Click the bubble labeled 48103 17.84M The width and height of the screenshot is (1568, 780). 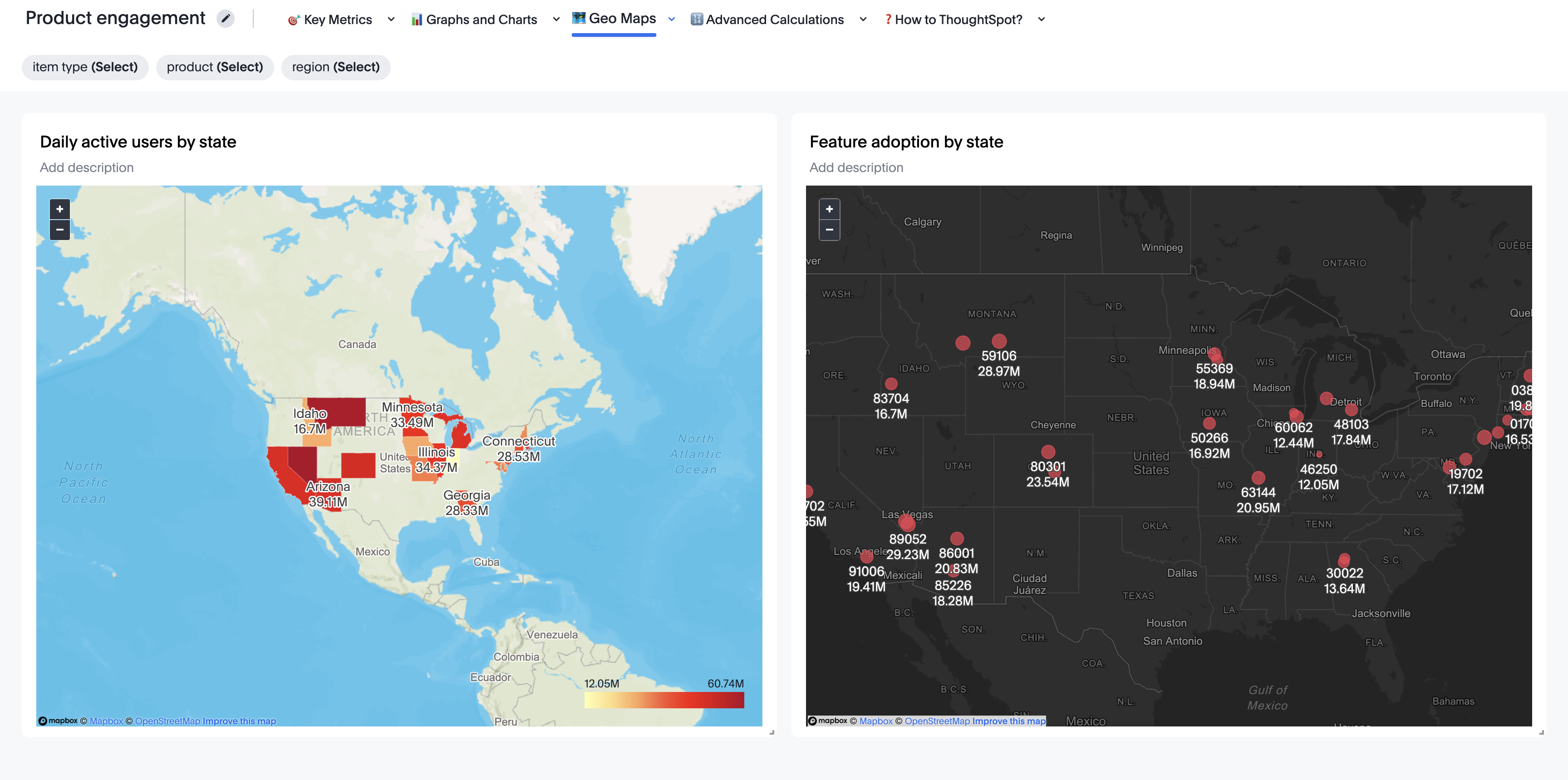[x=1352, y=409]
